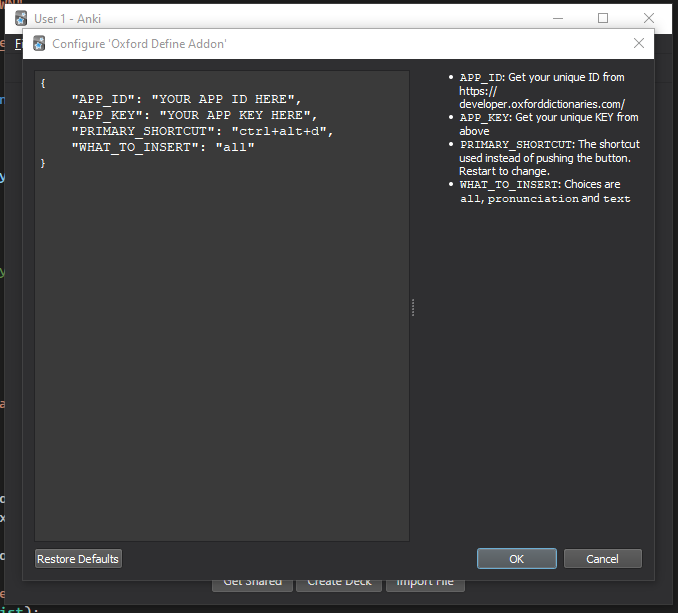Click the Get Shared button behind dialog
678x613 pixels.
(x=252, y=582)
